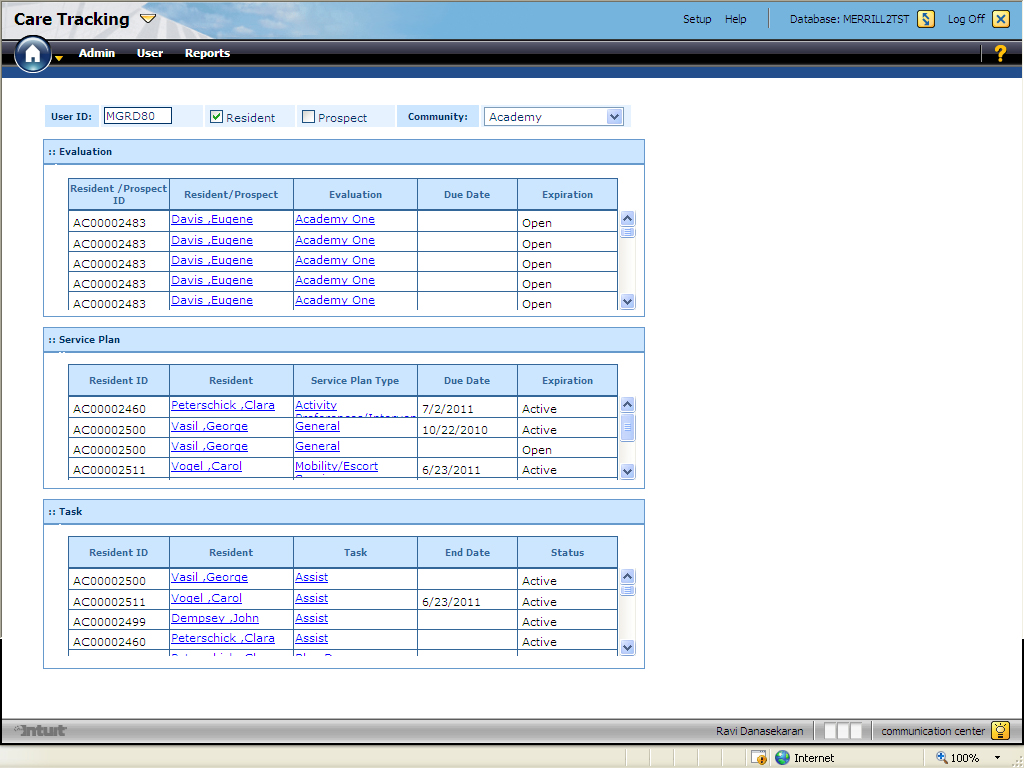This screenshot has height=768, width=1024.
Task: Click the Task section header
Action: point(344,511)
